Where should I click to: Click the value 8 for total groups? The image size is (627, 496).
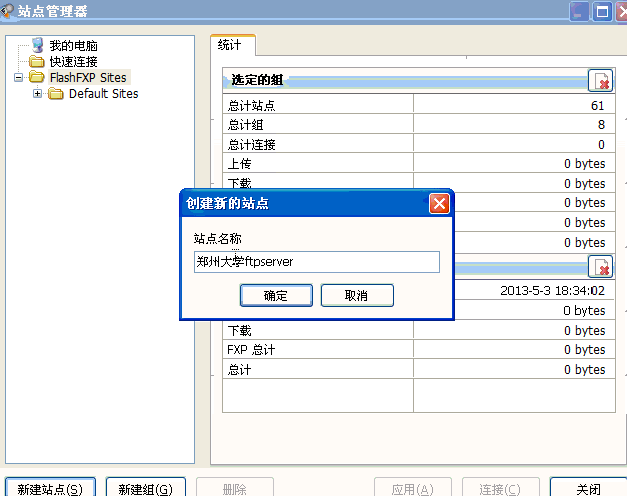click(601, 125)
